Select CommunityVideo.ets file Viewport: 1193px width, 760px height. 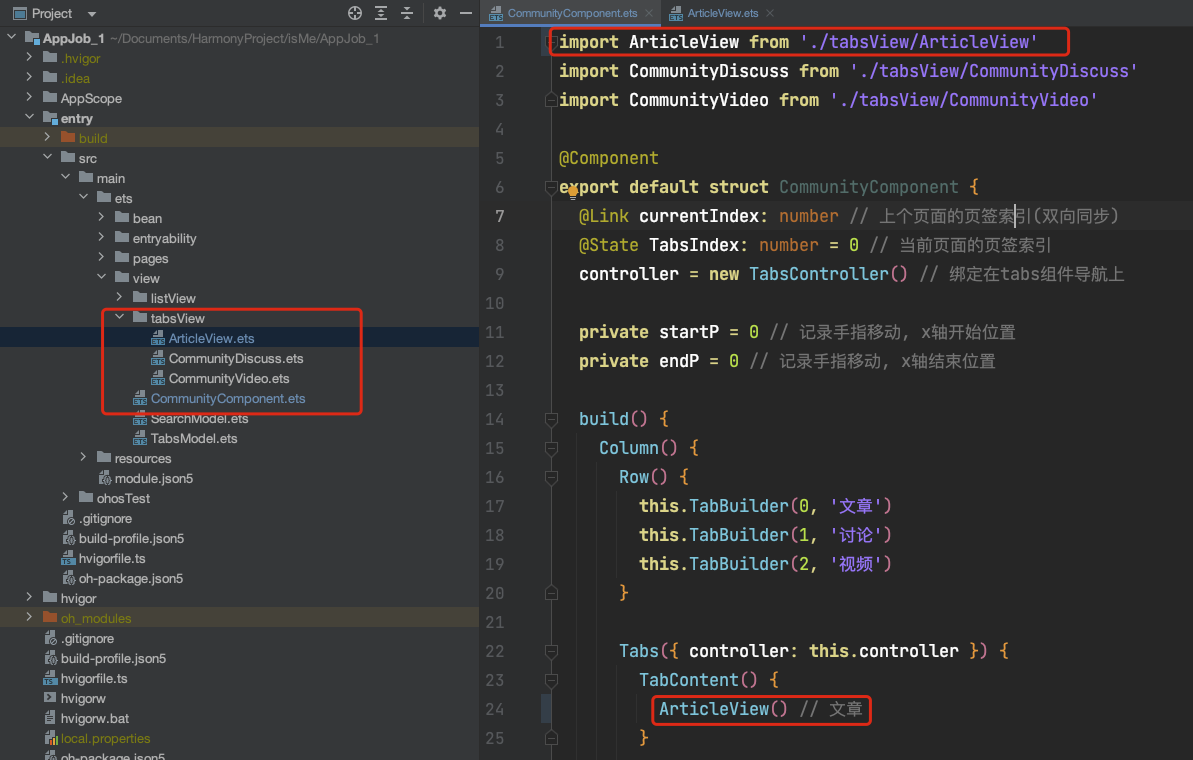pos(229,378)
